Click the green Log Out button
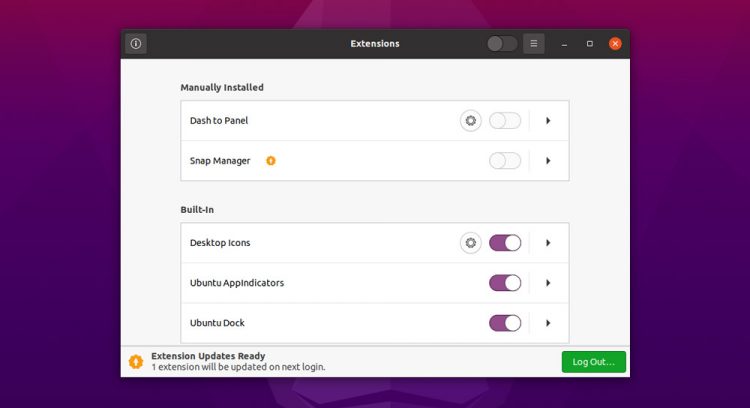Image resolution: width=750 pixels, height=408 pixels. click(x=594, y=362)
